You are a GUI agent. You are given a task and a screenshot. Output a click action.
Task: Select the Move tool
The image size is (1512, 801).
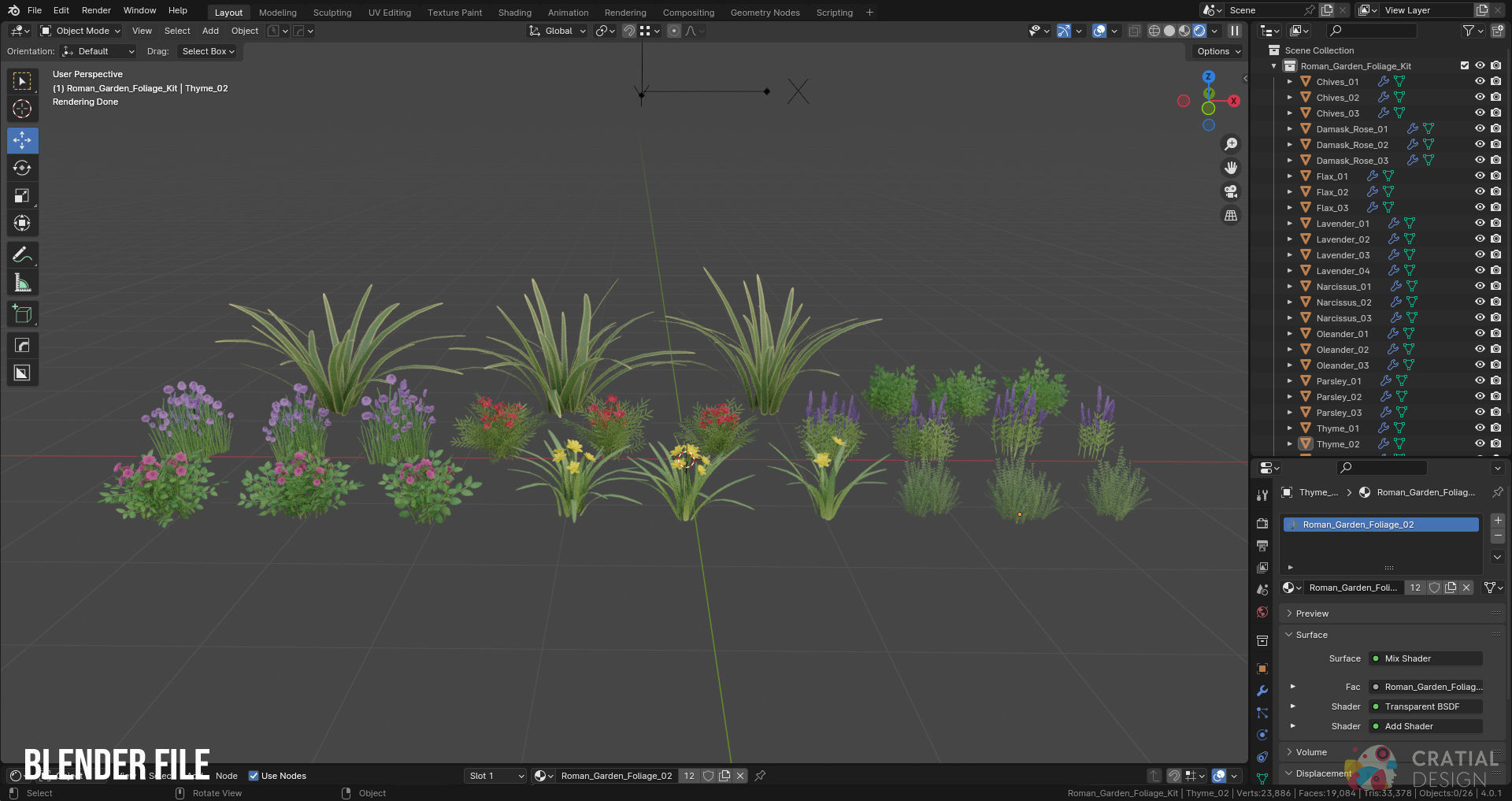point(22,140)
